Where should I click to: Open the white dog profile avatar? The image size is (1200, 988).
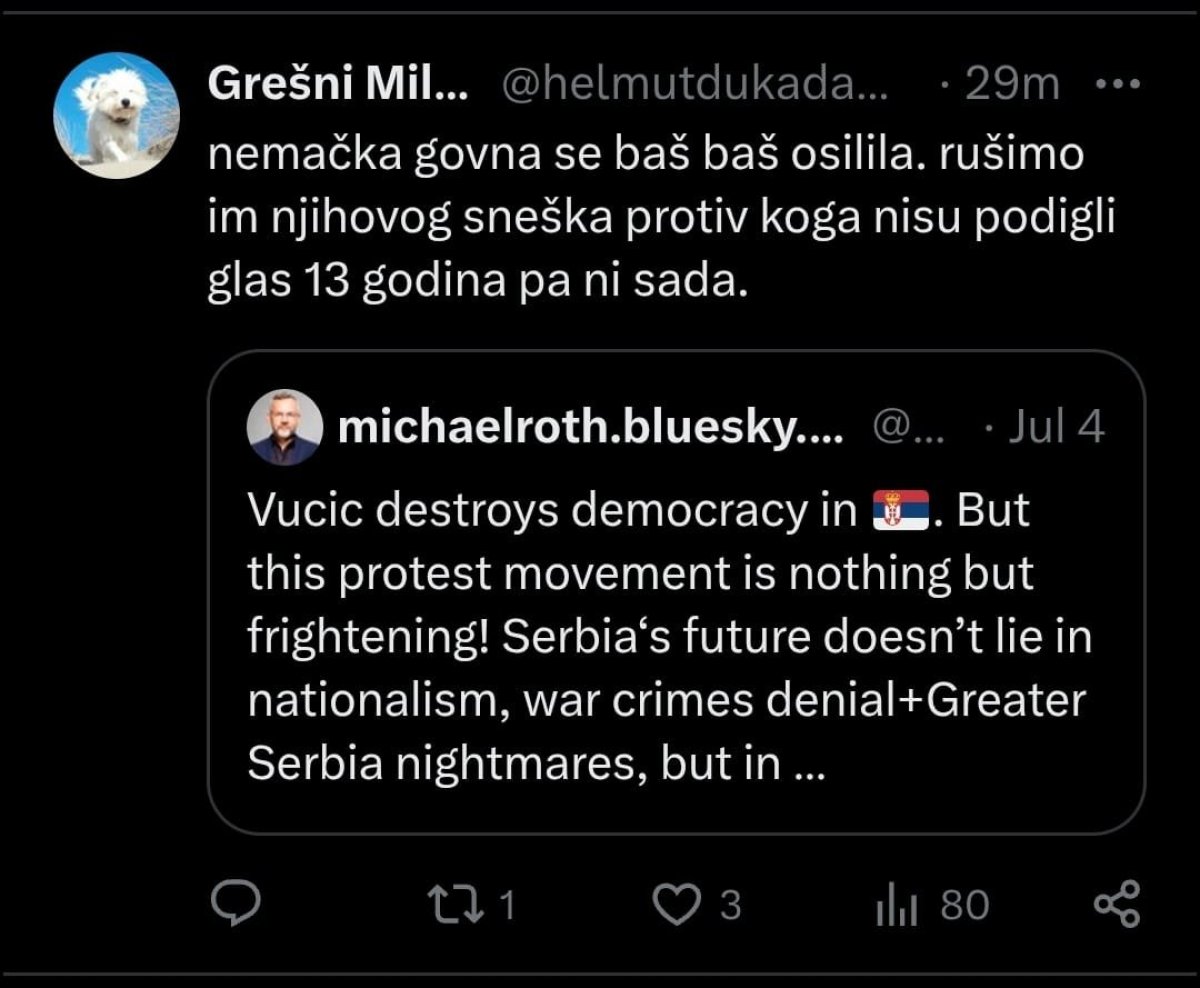[x=116, y=116]
